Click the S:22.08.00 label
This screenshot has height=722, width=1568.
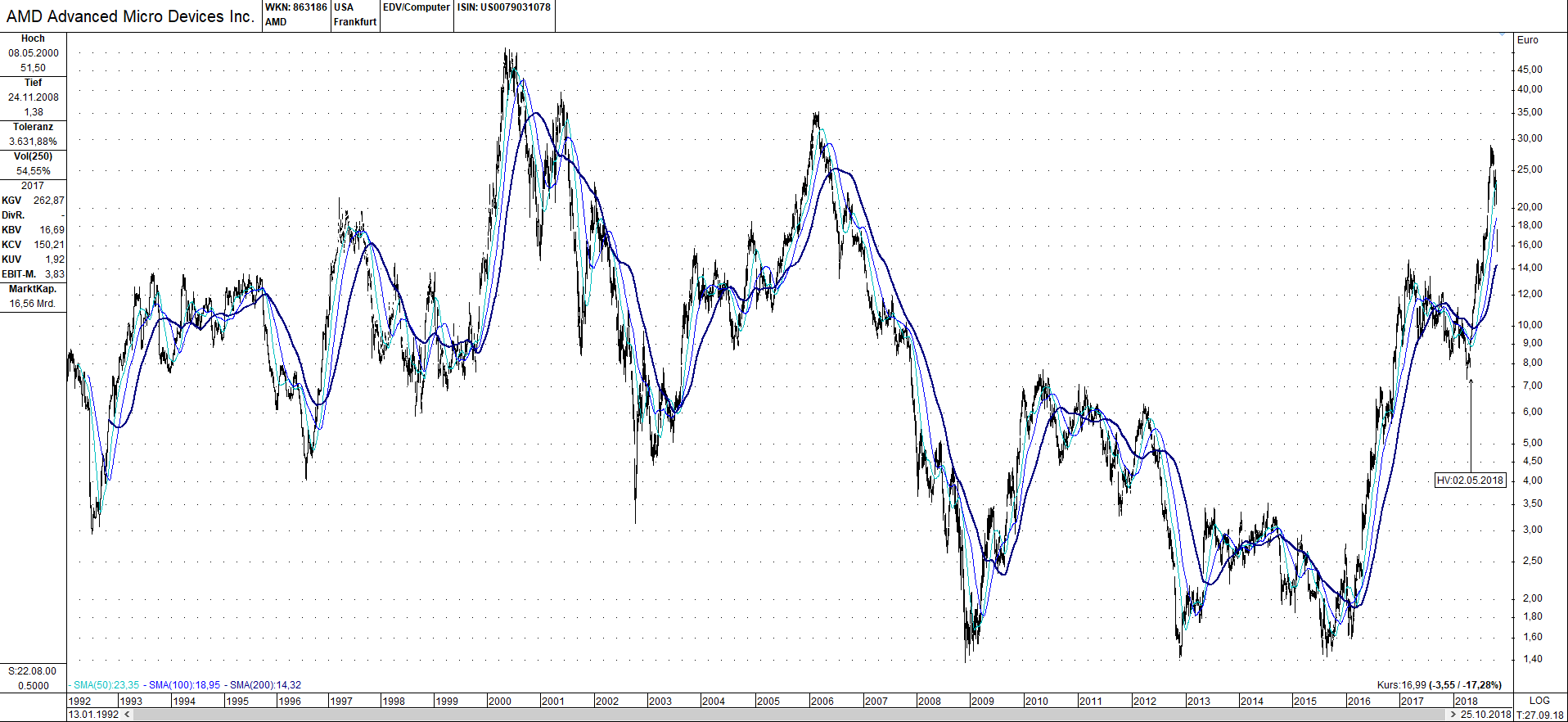(x=33, y=671)
